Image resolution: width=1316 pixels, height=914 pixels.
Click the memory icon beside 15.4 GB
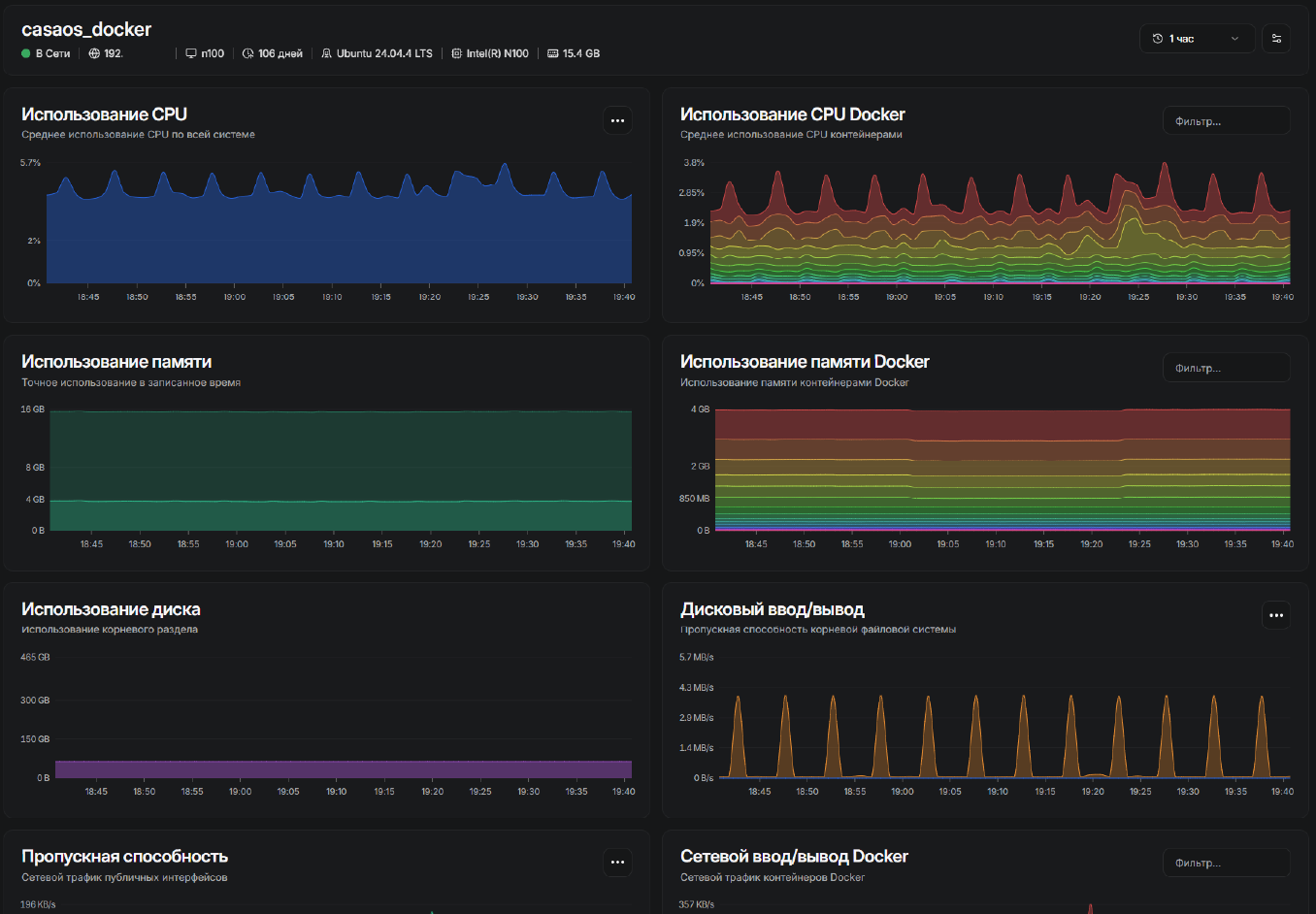click(x=552, y=53)
